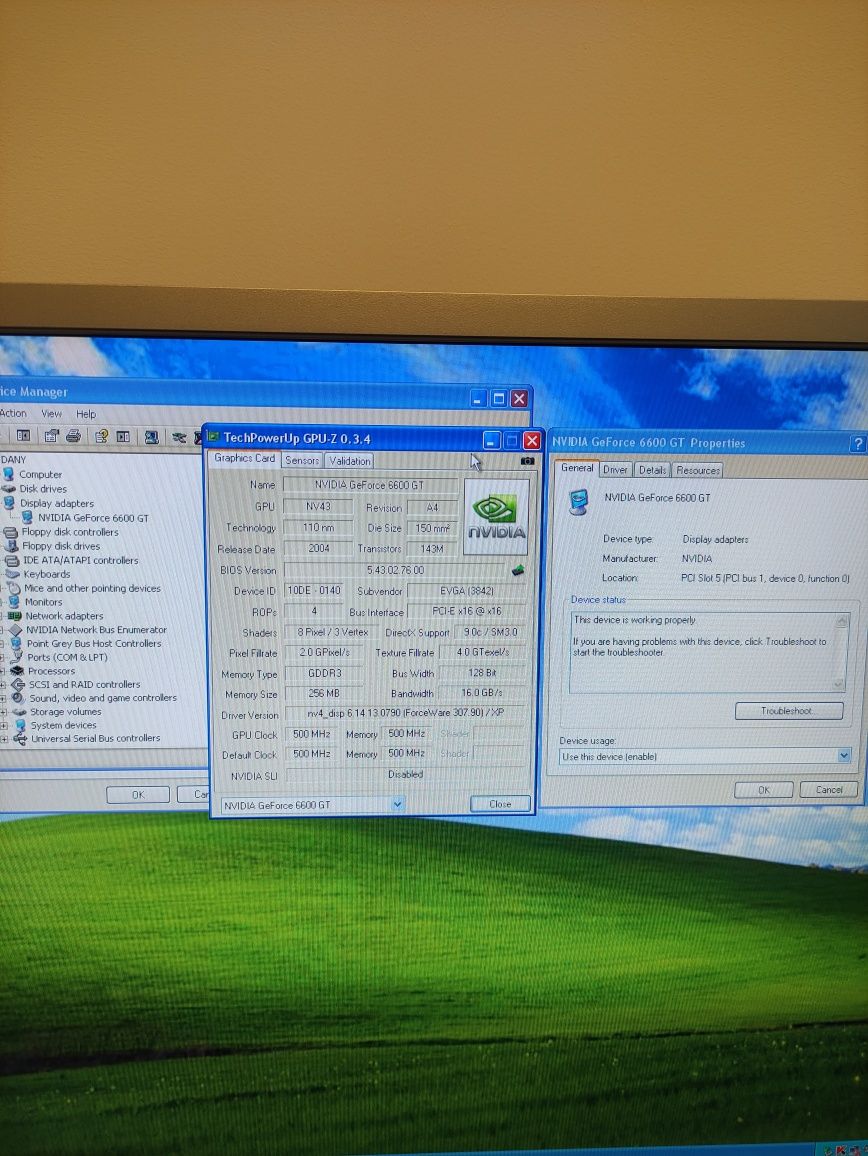Click the Update driver toolbar icon in Device Manager
The height and width of the screenshot is (1156, 868).
(x=178, y=437)
